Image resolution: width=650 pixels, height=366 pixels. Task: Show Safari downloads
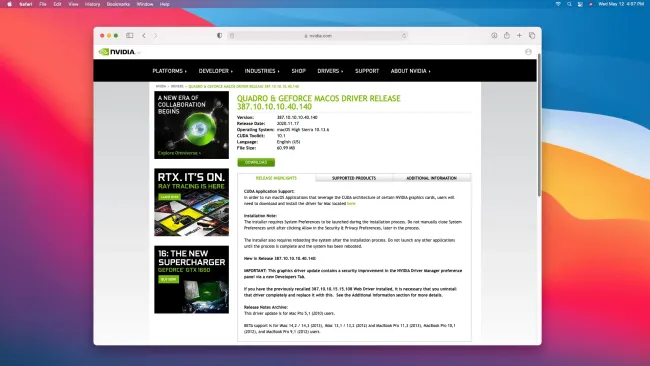pos(494,36)
